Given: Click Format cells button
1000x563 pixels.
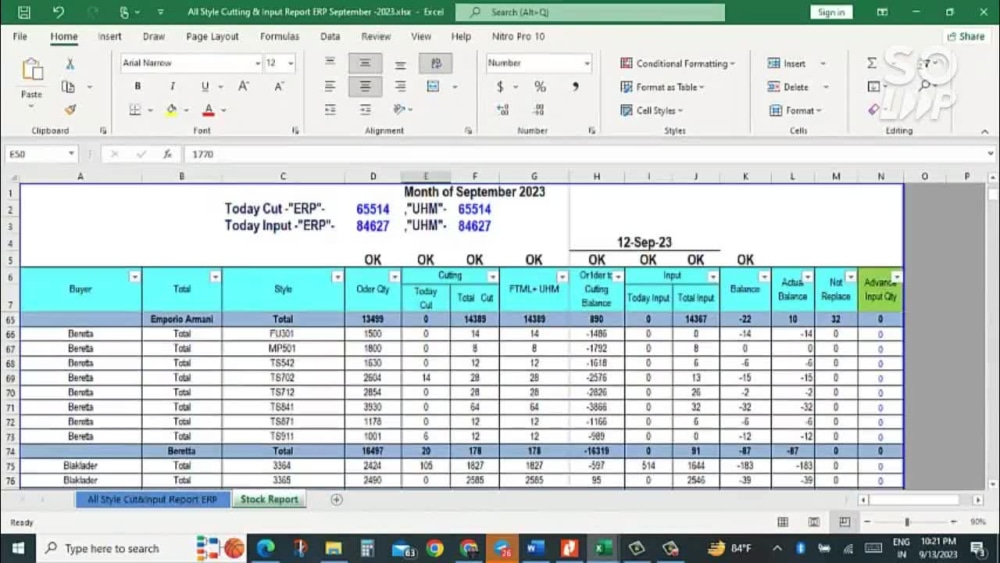Looking at the screenshot, I should (794, 110).
